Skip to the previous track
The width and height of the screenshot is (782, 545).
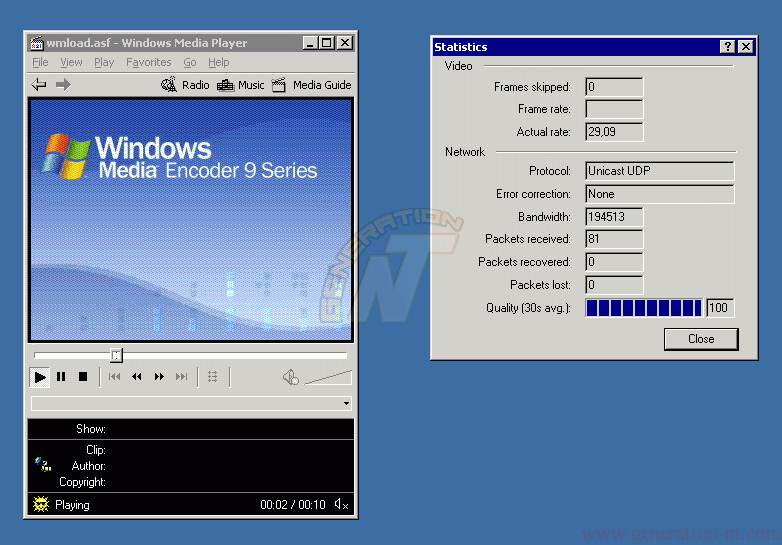114,377
